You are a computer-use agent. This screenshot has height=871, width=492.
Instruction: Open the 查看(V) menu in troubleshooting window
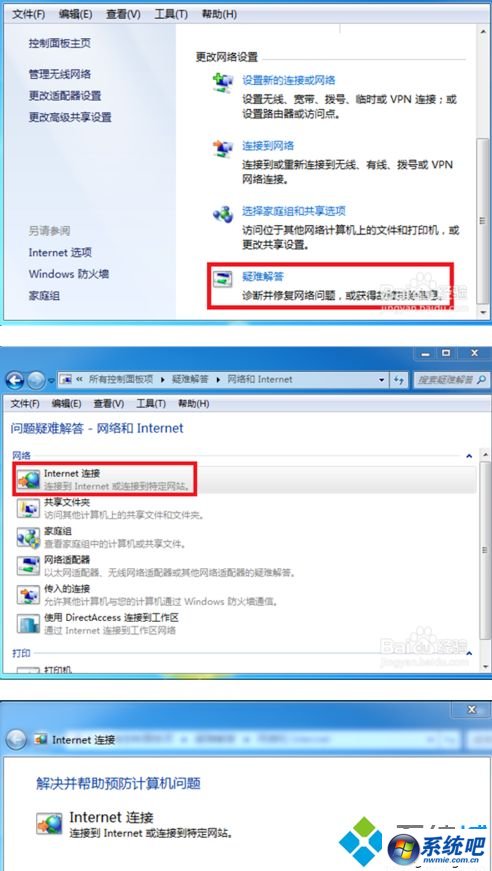coord(109,403)
